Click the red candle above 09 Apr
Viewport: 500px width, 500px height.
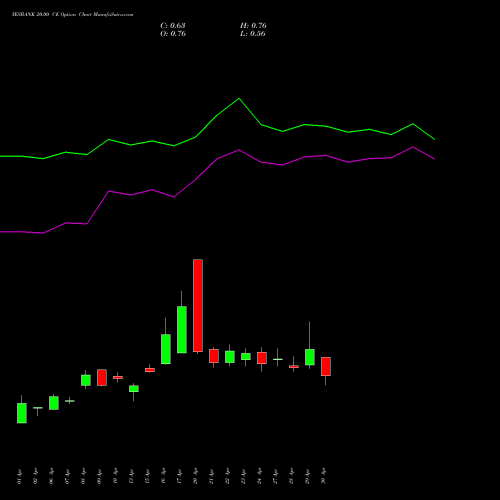(102, 377)
